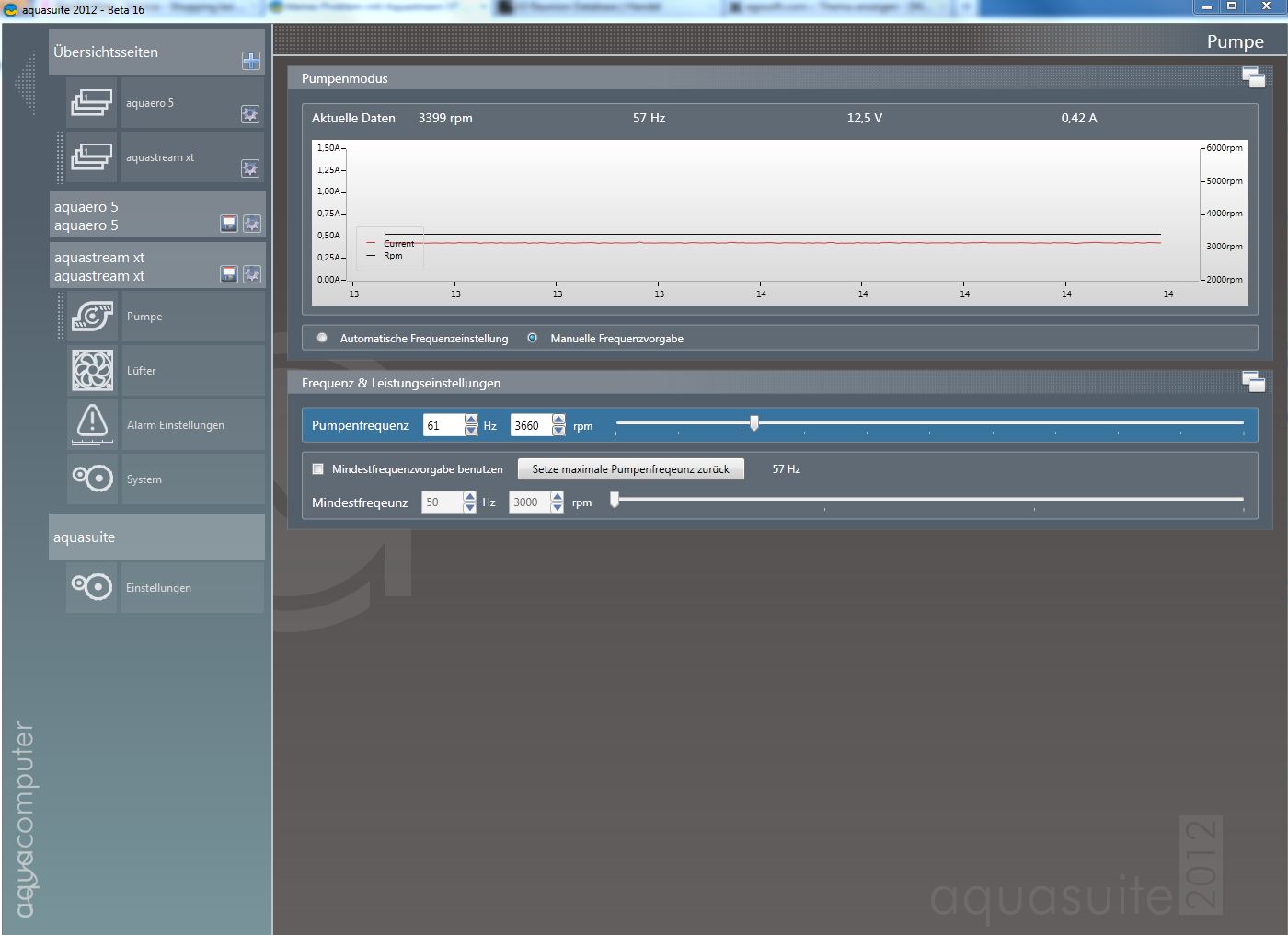Collapse the Pumpenmodus panel
This screenshot has height=935, width=1288.
coord(1253,77)
